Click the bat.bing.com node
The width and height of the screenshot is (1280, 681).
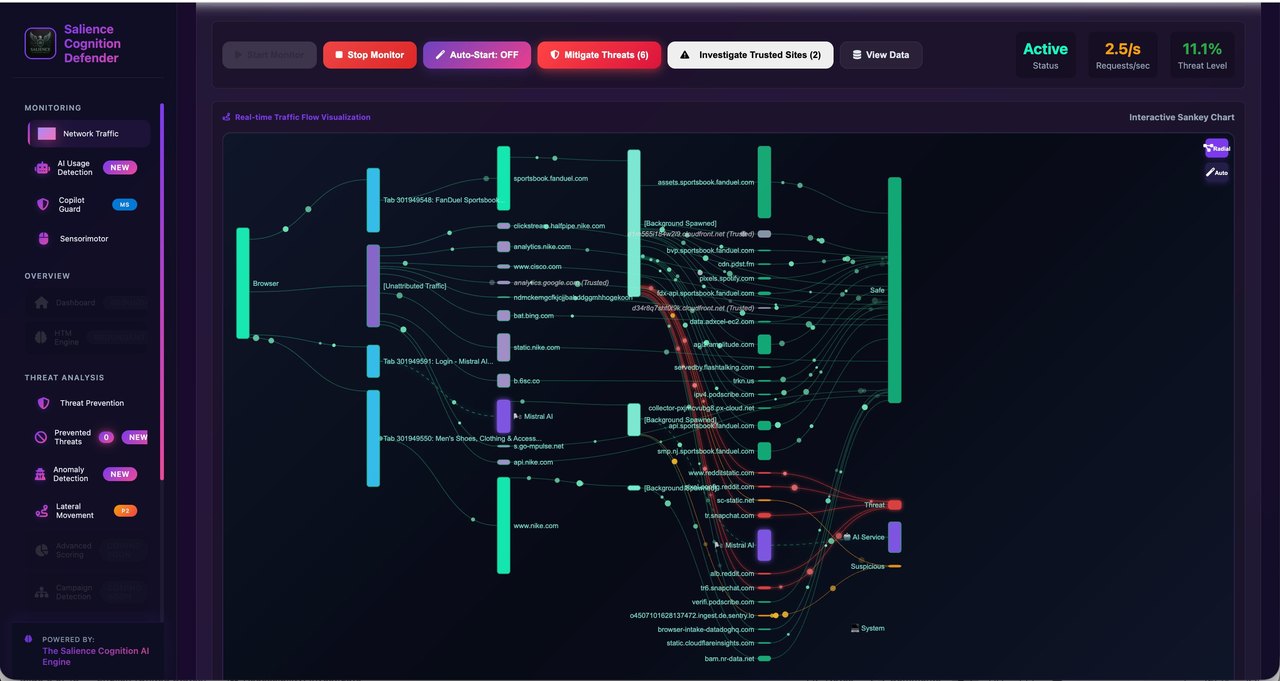point(504,315)
